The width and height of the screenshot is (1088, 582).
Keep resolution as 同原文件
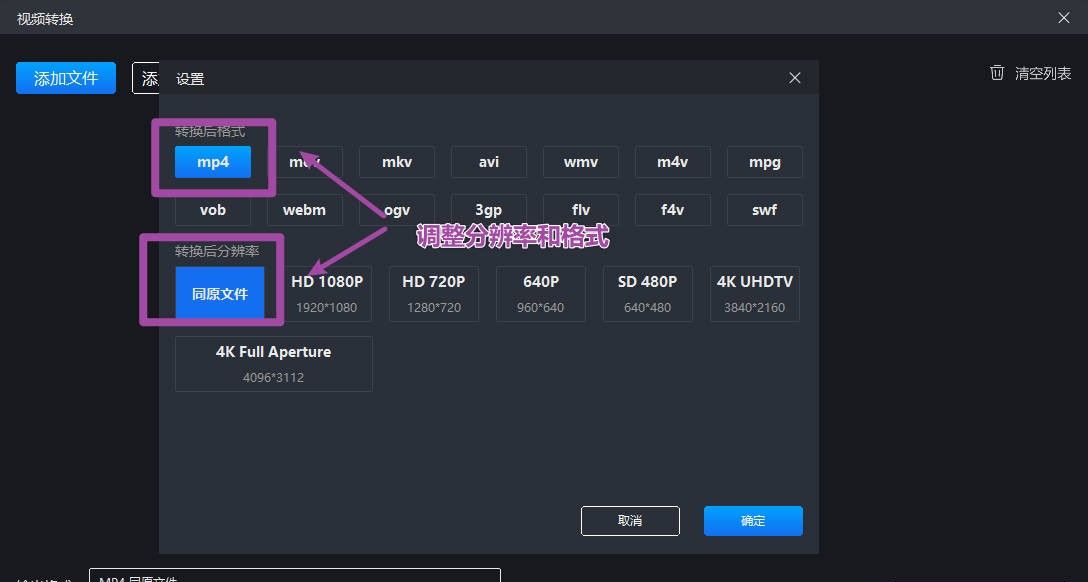pos(220,293)
